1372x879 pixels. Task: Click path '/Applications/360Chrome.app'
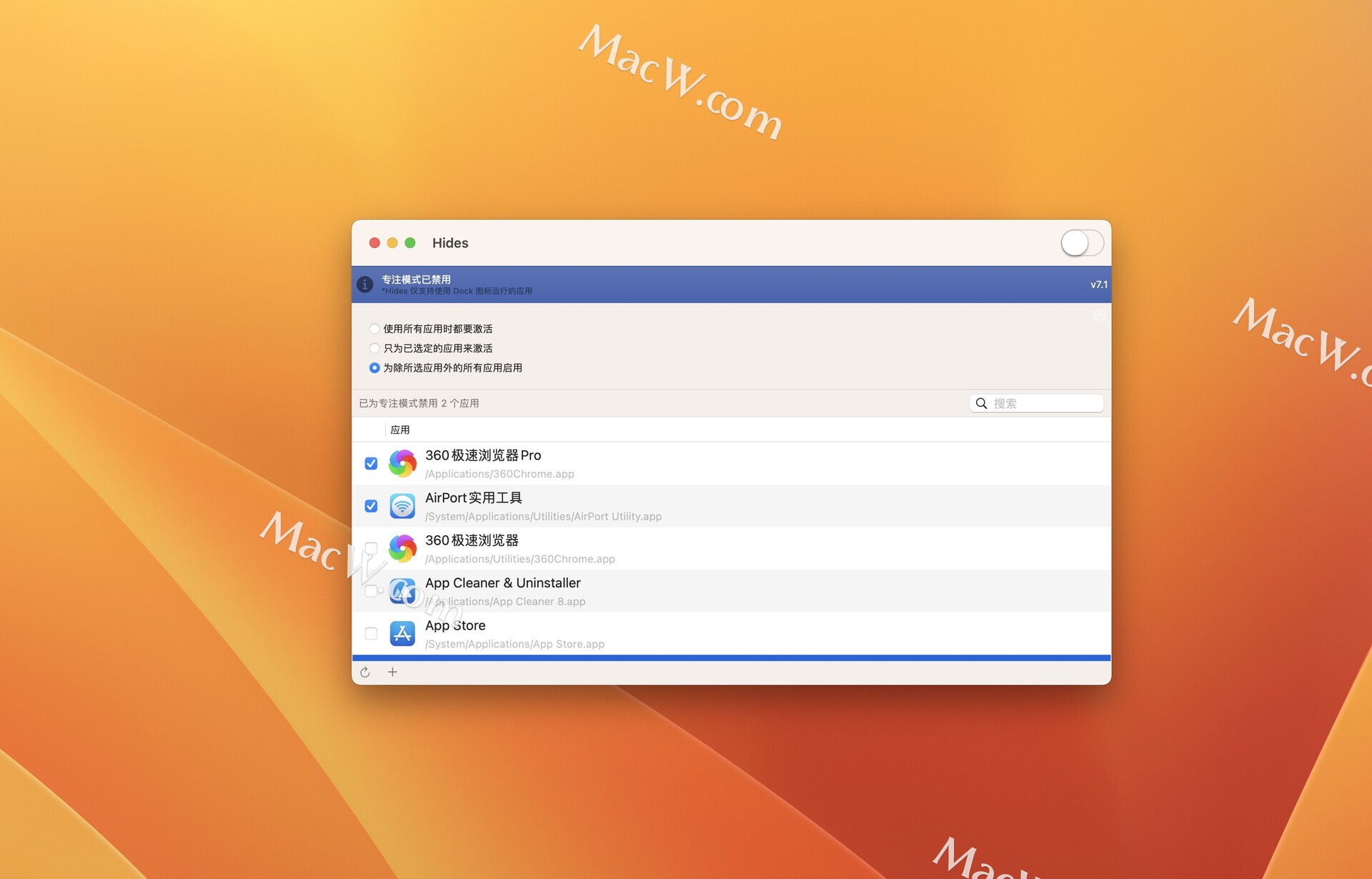coord(499,474)
